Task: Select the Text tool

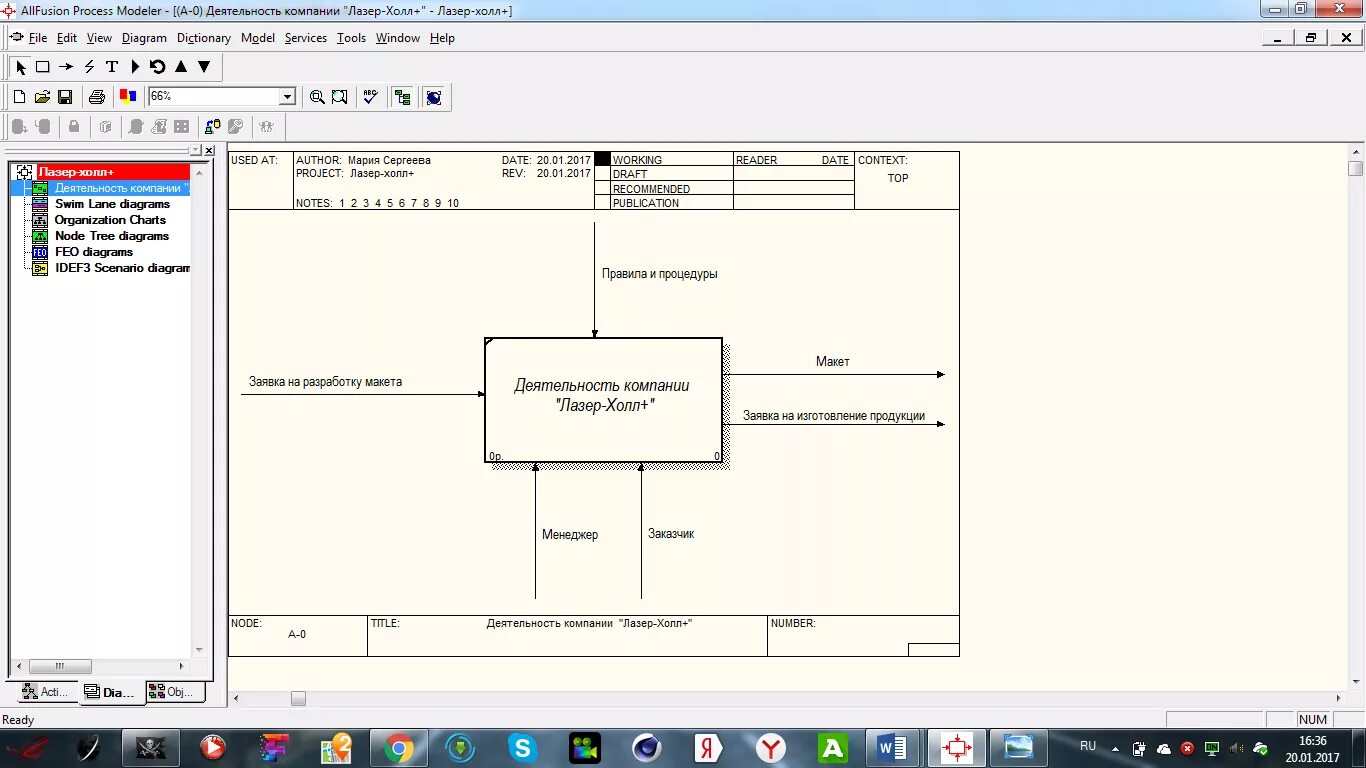Action: coord(112,67)
